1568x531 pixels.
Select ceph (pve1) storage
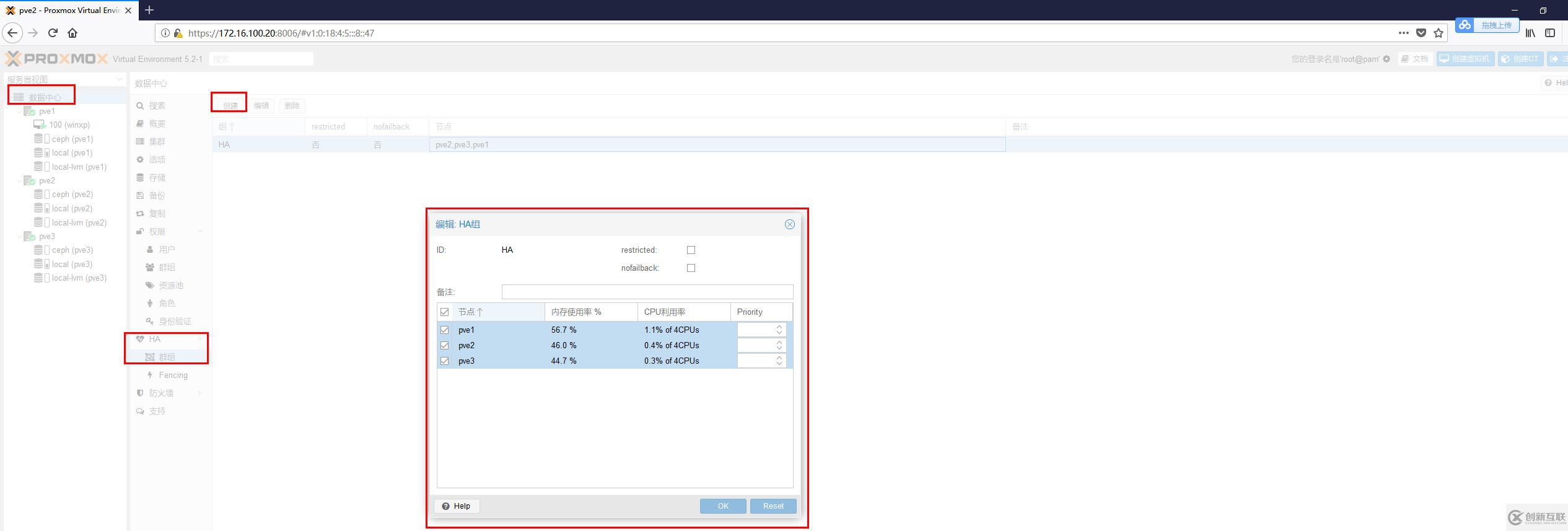point(72,139)
